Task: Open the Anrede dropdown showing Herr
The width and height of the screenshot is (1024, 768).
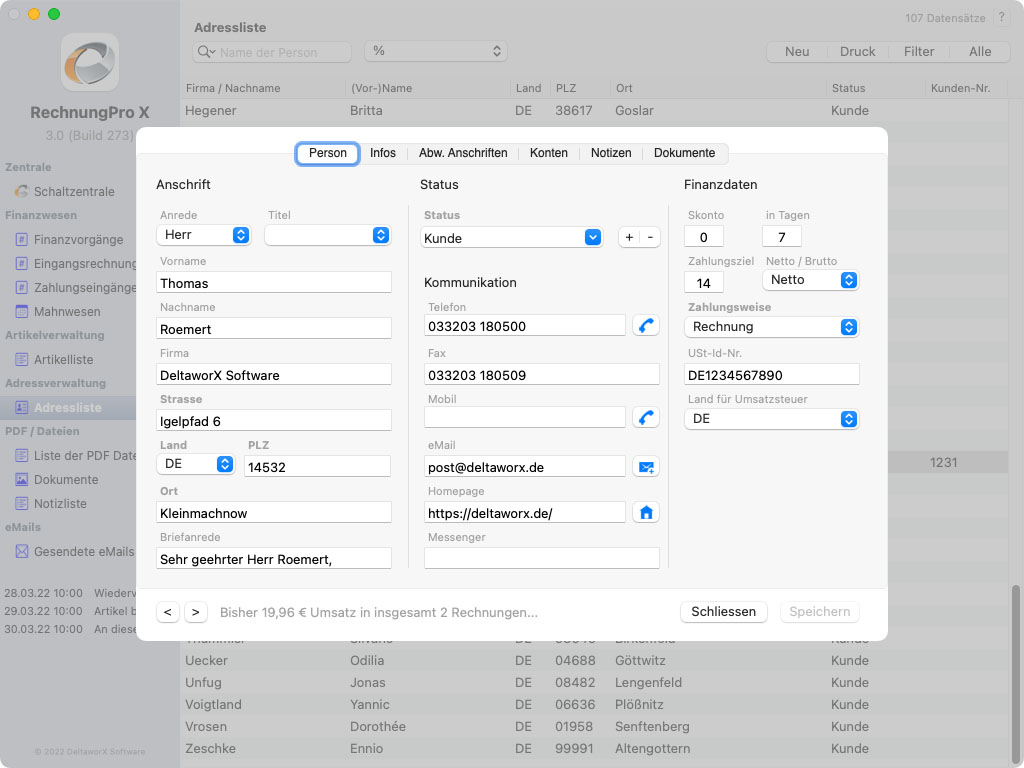Action: 203,235
